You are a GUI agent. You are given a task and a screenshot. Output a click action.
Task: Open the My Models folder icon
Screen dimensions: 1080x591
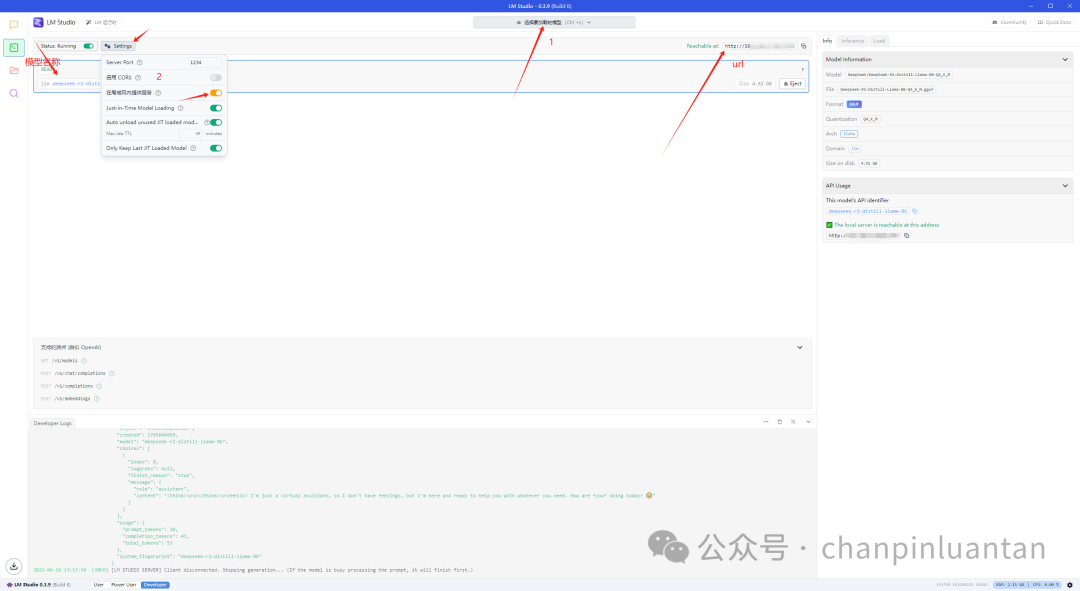point(14,70)
